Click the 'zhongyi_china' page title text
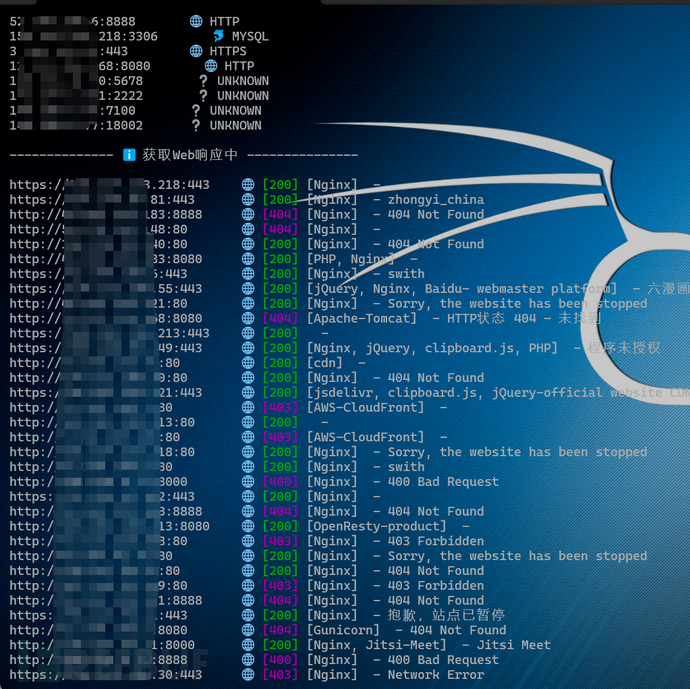This screenshot has height=689, width=690. tap(436, 199)
